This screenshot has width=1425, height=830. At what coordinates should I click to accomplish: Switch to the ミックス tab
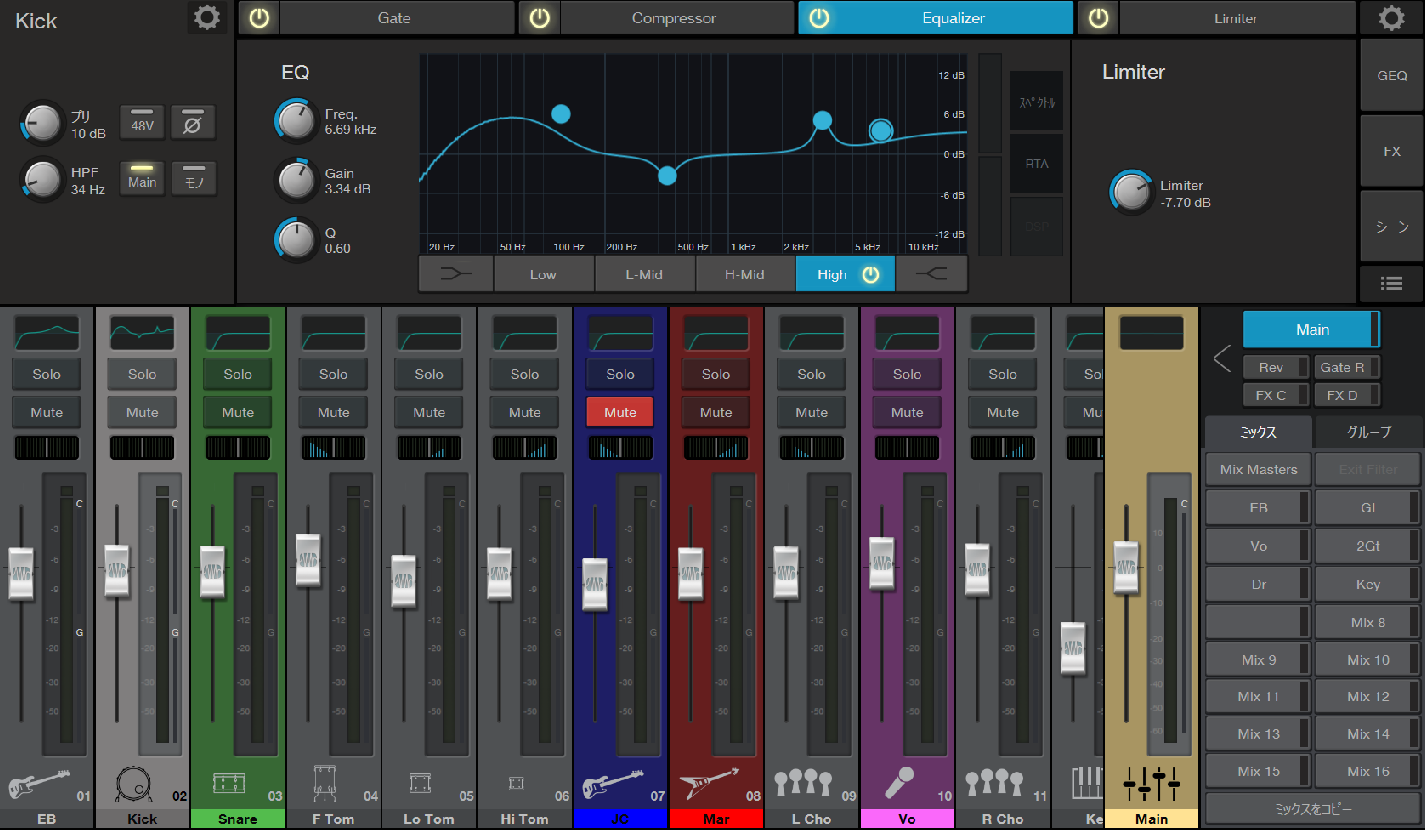click(1259, 432)
